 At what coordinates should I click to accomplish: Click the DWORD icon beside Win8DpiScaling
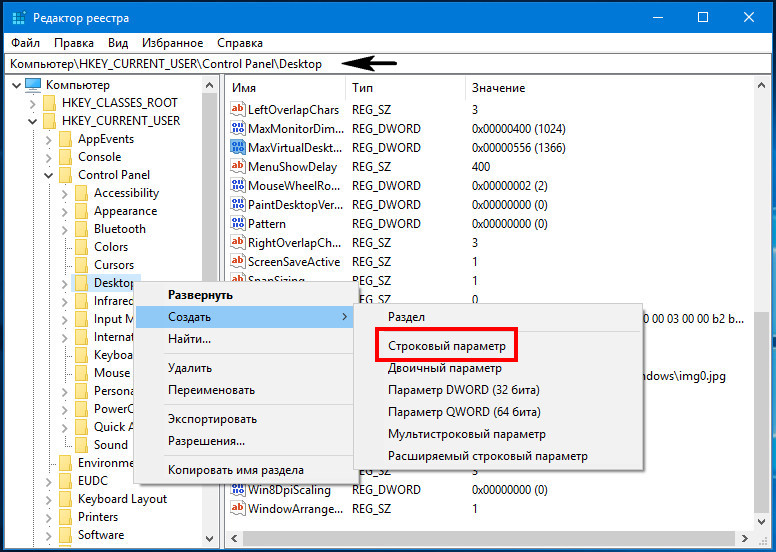pyautogui.click(x=238, y=490)
